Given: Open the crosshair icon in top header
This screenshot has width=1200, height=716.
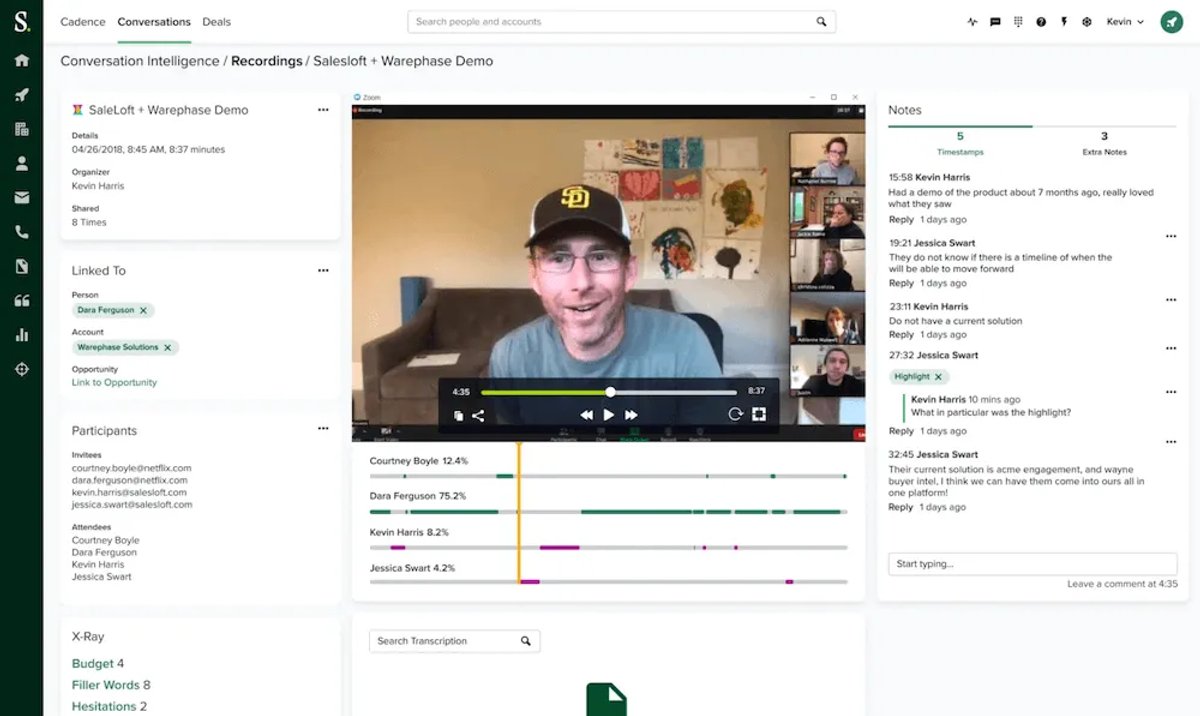Looking at the screenshot, I should point(1087,22).
